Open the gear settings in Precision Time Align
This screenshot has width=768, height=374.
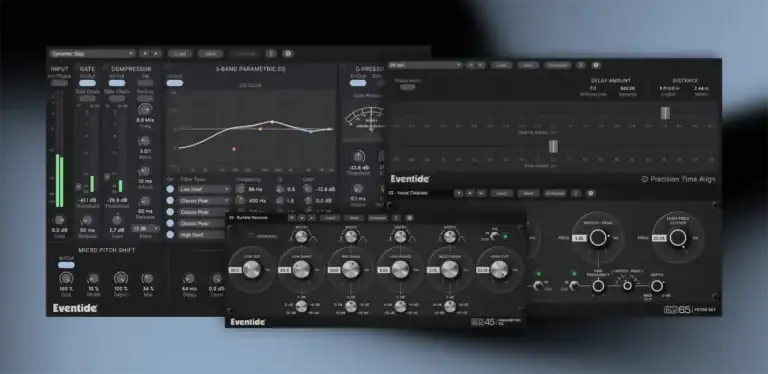pos(596,65)
